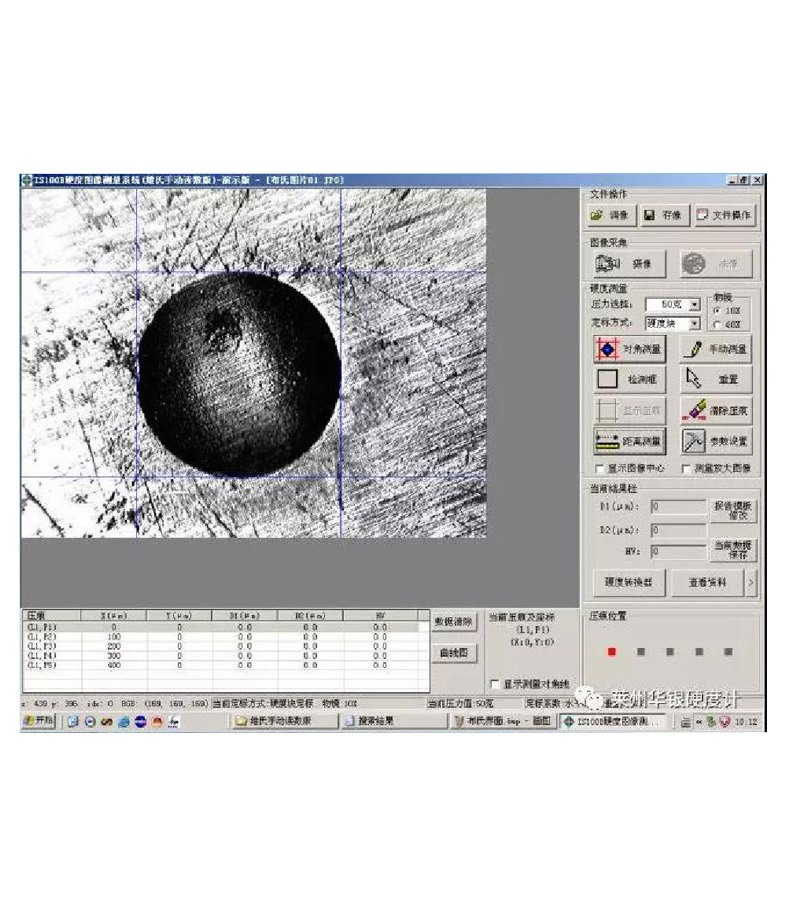Expand the 定标方式 calibration method dropdown
This screenshot has width=786, height=906.
pyautogui.click(x=694, y=324)
